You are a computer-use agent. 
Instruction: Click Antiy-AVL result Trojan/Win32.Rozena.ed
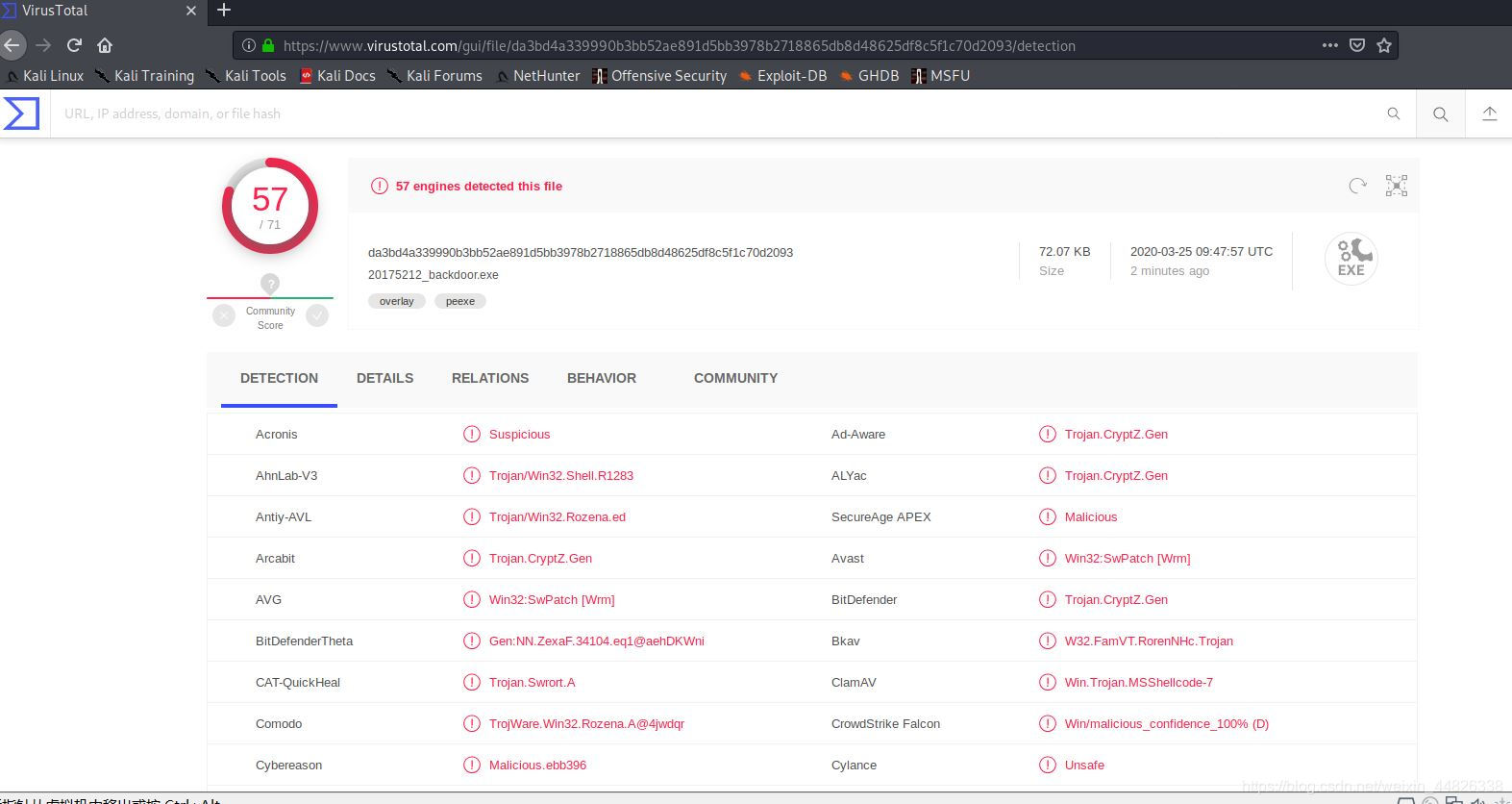558,517
